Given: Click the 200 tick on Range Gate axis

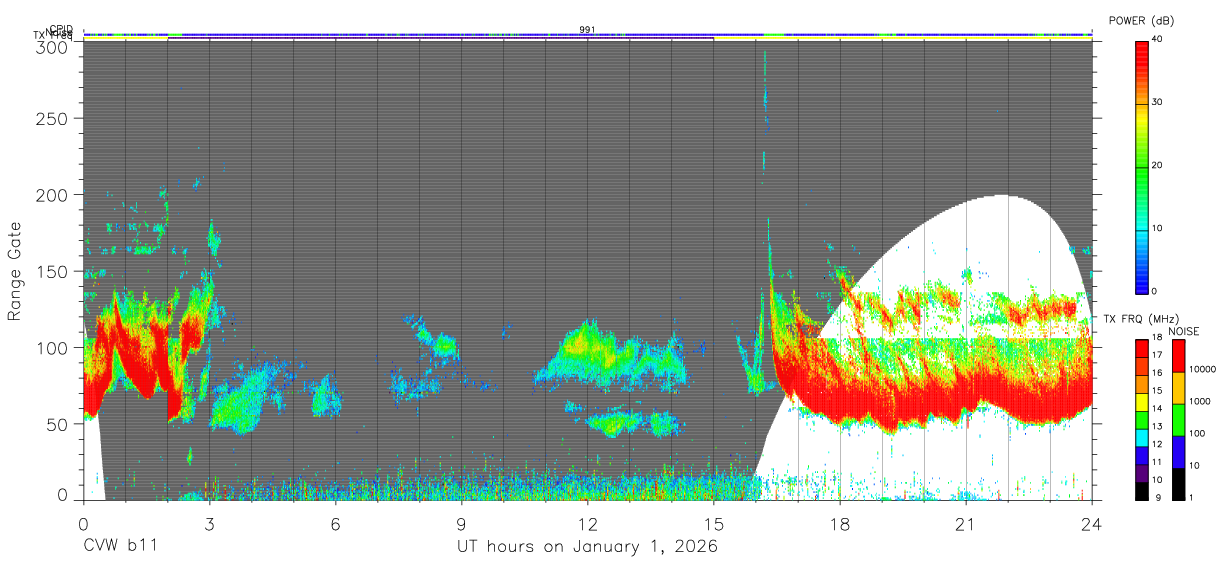Looking at the screenshot, I should click(53, 195).
